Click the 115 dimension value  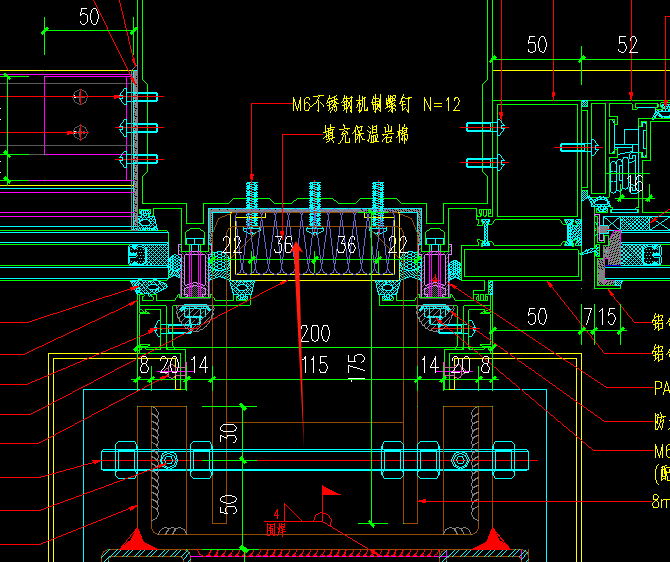pos(314,366)
